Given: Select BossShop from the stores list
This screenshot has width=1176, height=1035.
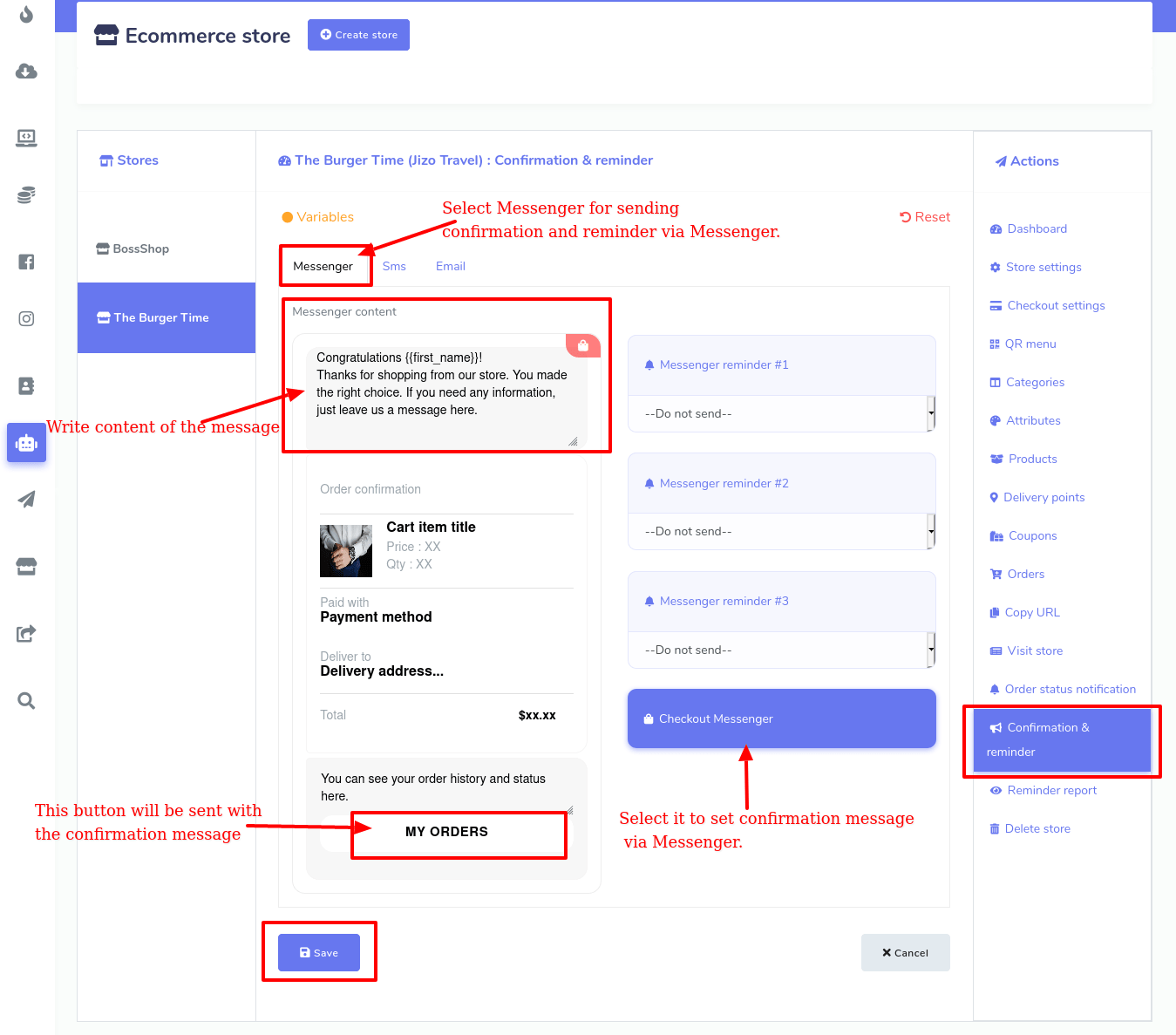Looking at the screenshot, I should (x=140, y=249).
